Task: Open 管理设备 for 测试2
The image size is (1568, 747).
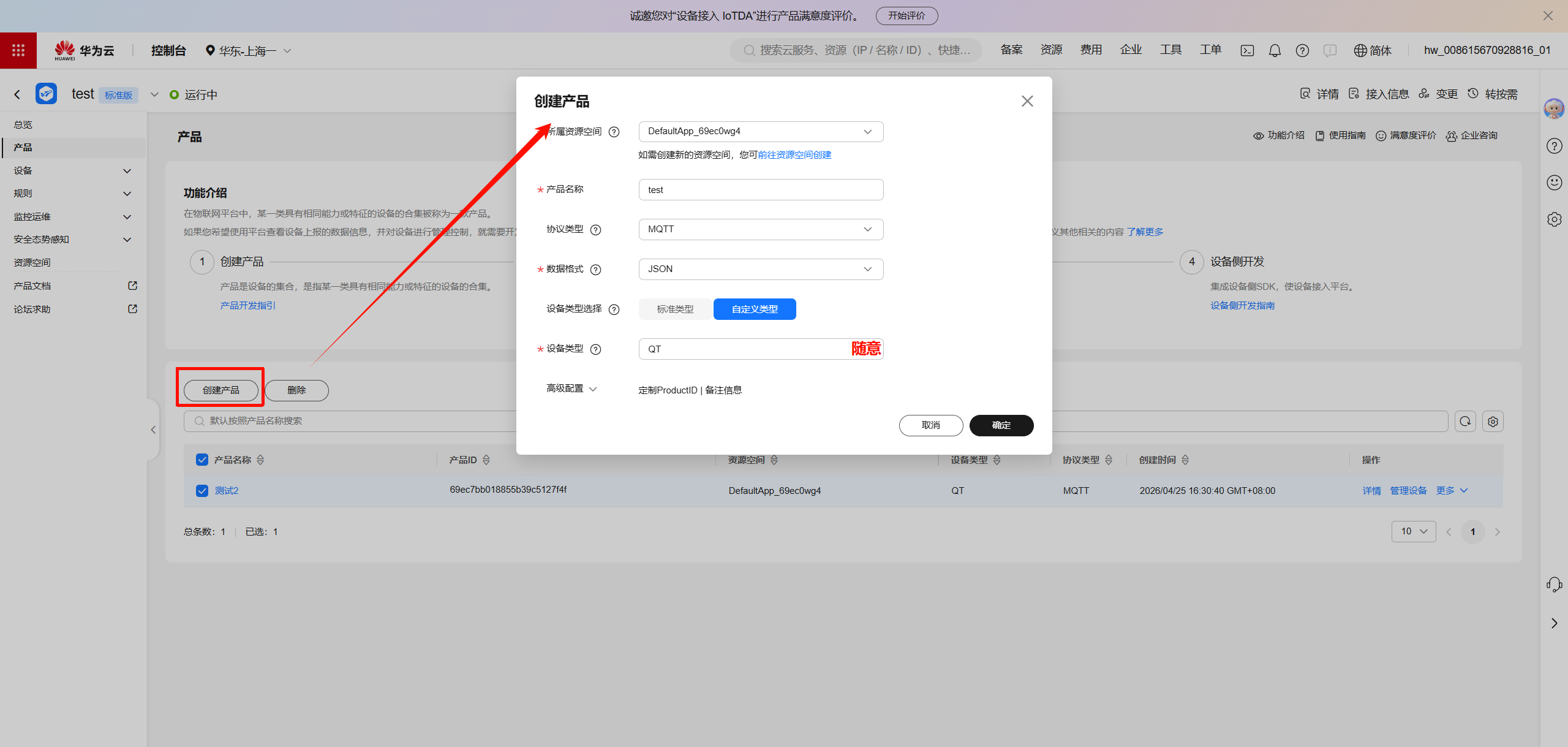Action: [x=1408, y=490]
